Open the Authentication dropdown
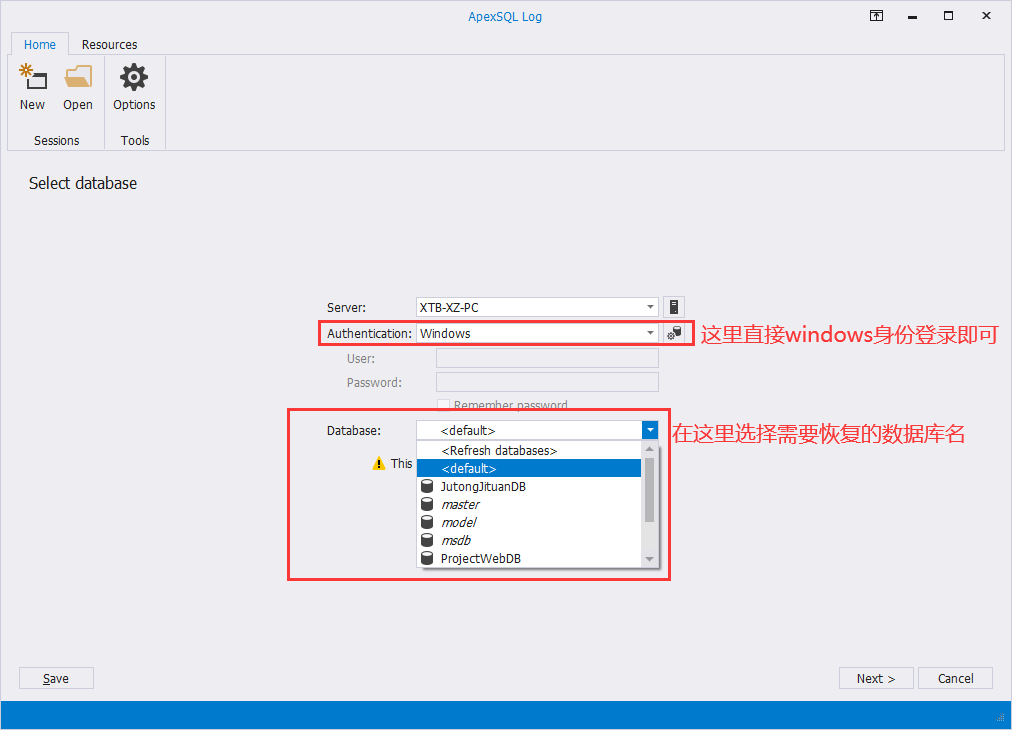Image resolution: width=1012 pixels, height=730 pixels. pyautogui.click(x=649, y=333)
